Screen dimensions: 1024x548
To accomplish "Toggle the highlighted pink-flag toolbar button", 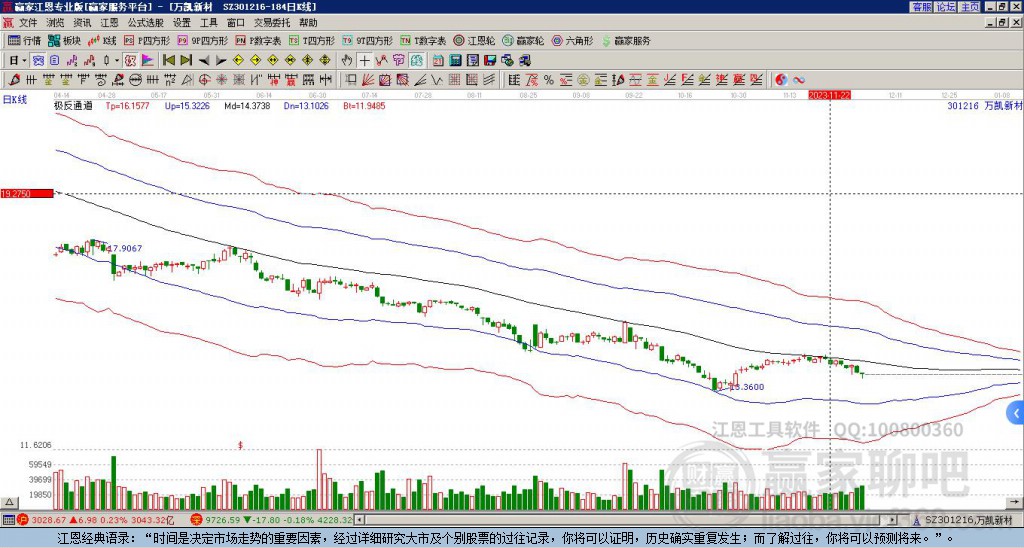I will click(147, 61).
